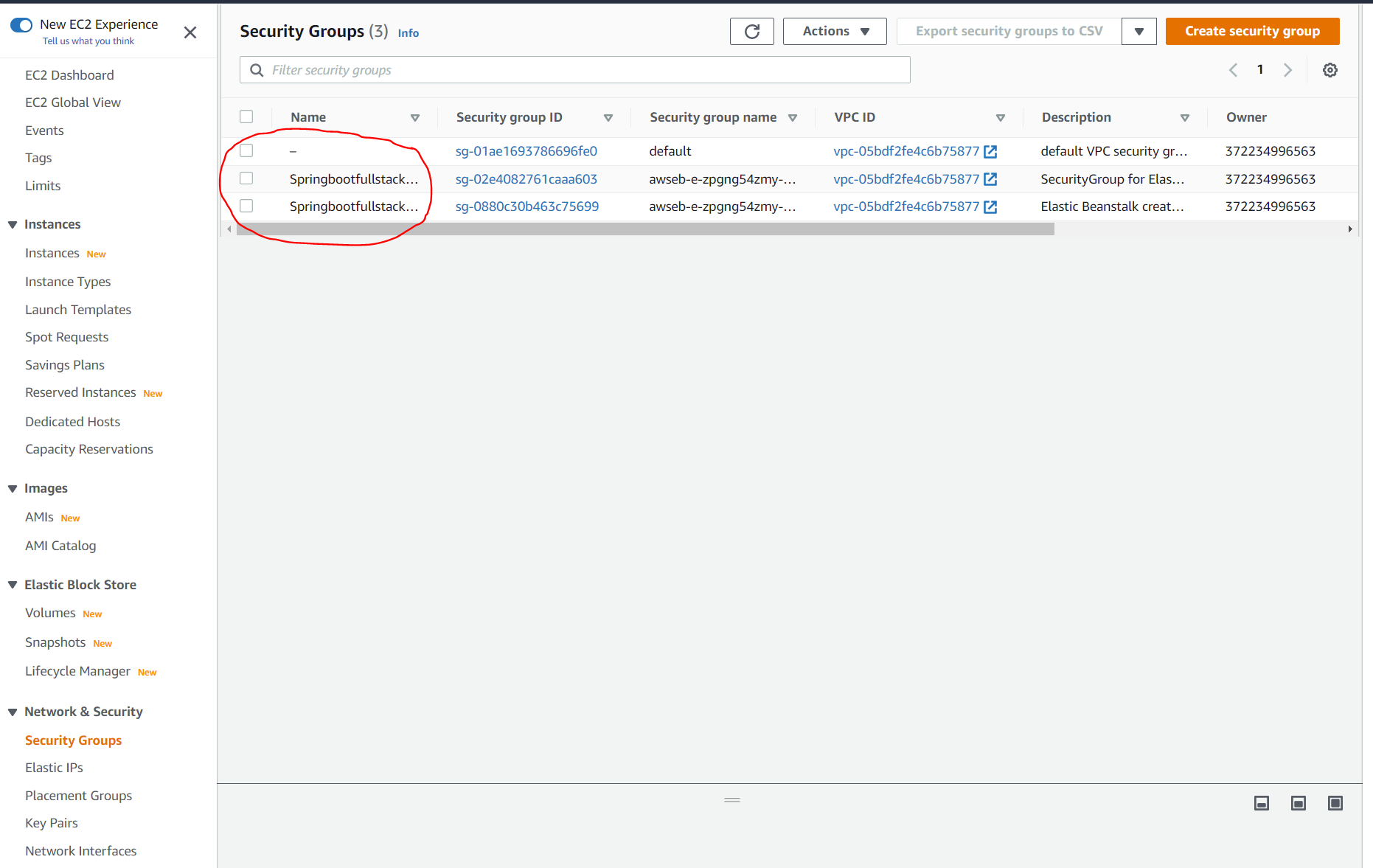This screenshot has width=1373, height=868.
Task: Maximize the bottom details panel
Action: (1335, 803)
